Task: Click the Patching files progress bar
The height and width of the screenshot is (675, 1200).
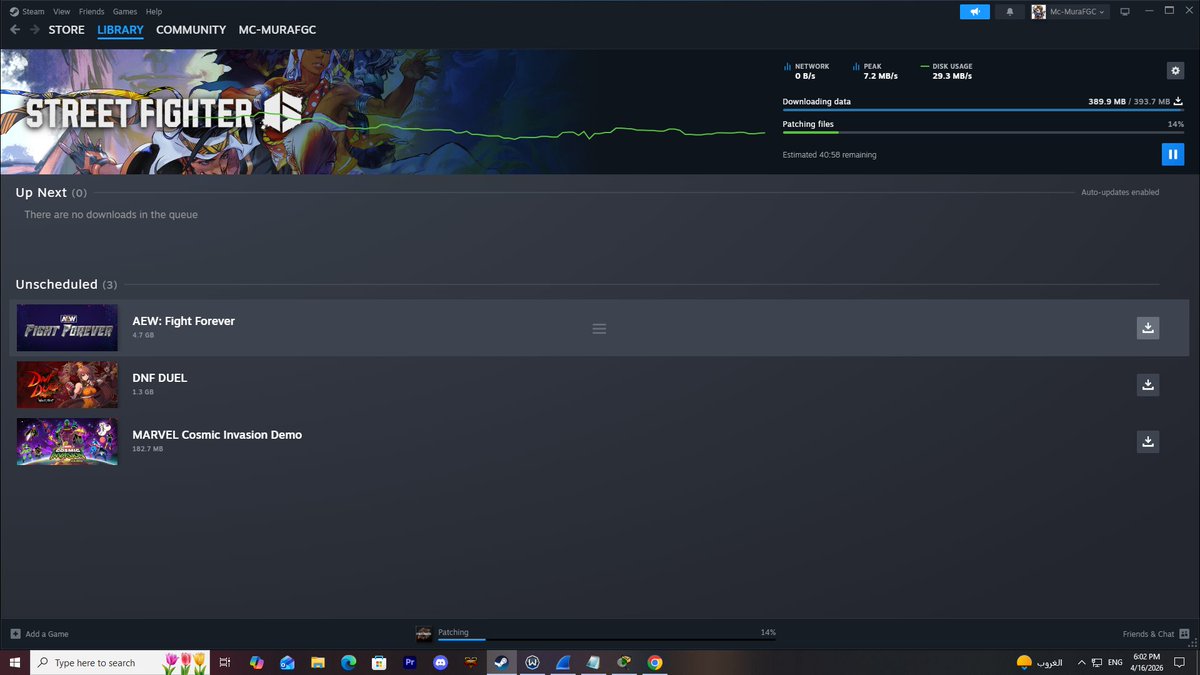Action: coord(983,132)
